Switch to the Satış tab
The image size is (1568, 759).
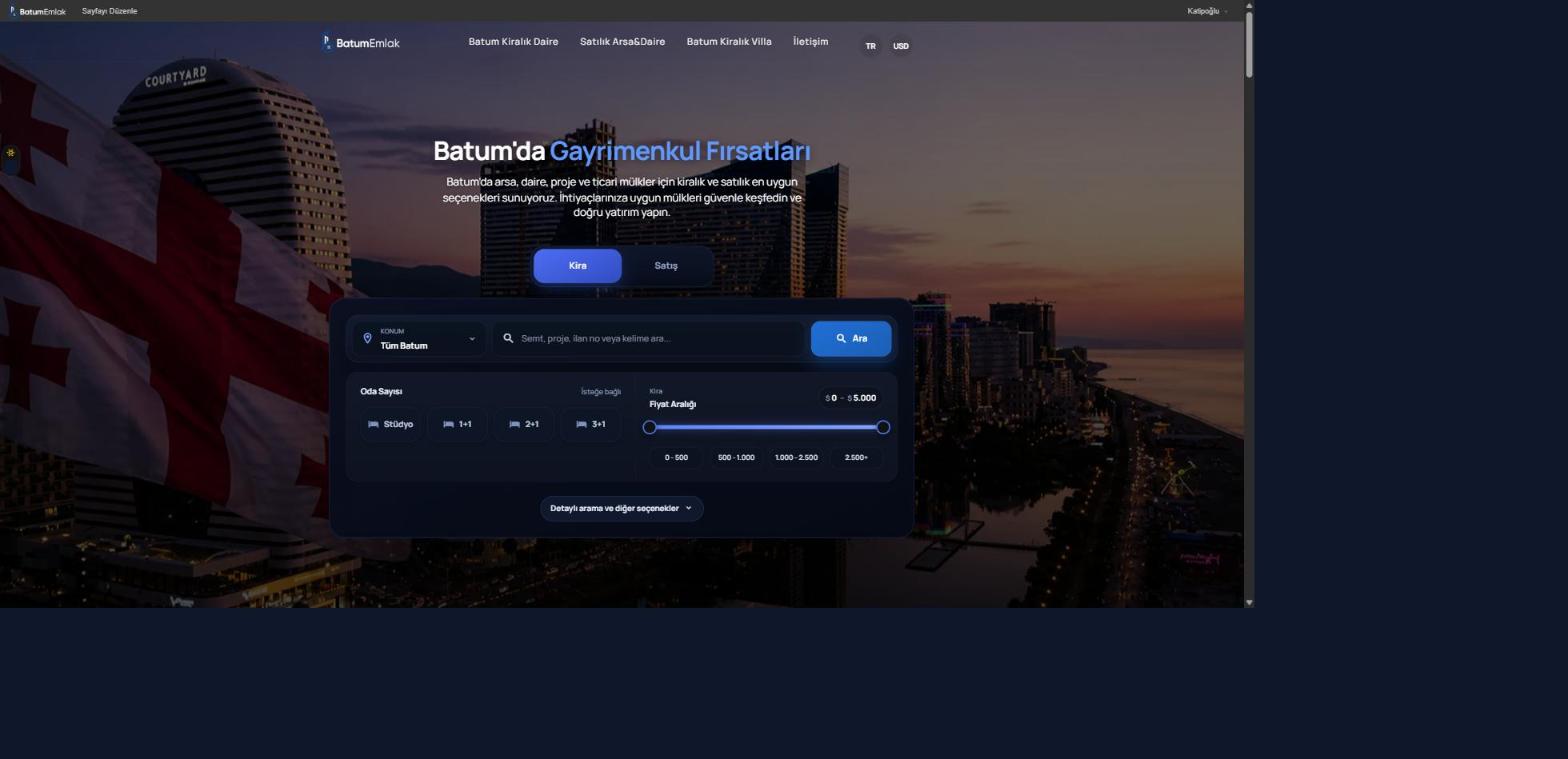666,266
